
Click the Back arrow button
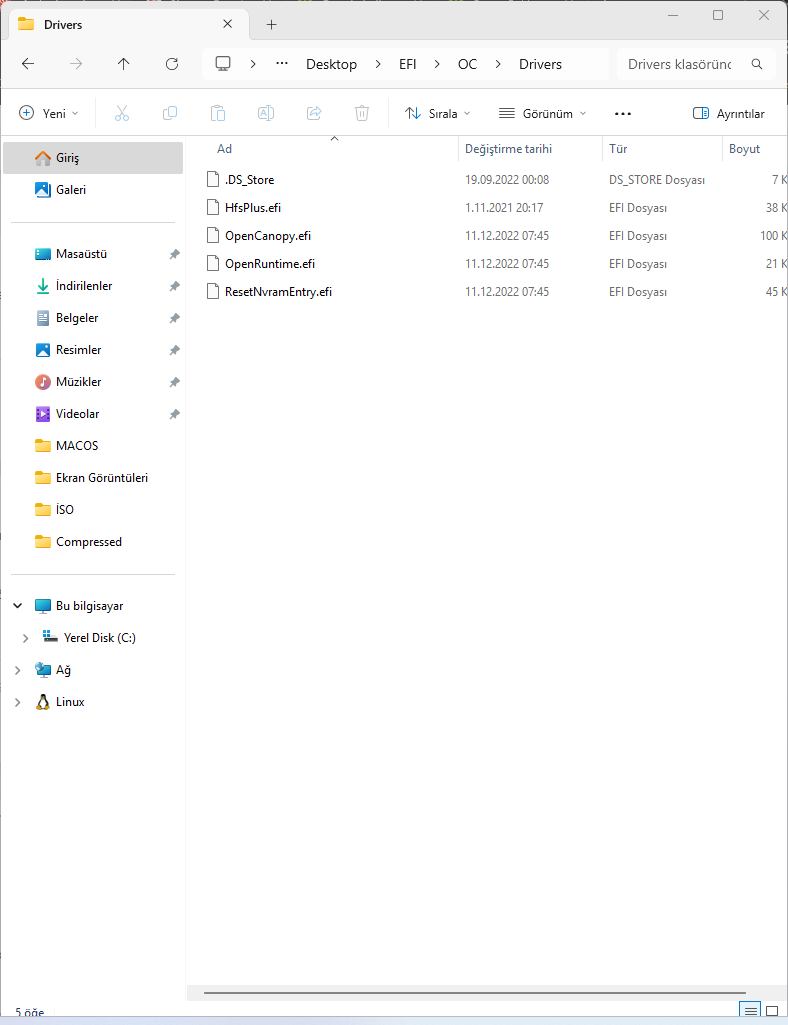(x=28, y=64)
